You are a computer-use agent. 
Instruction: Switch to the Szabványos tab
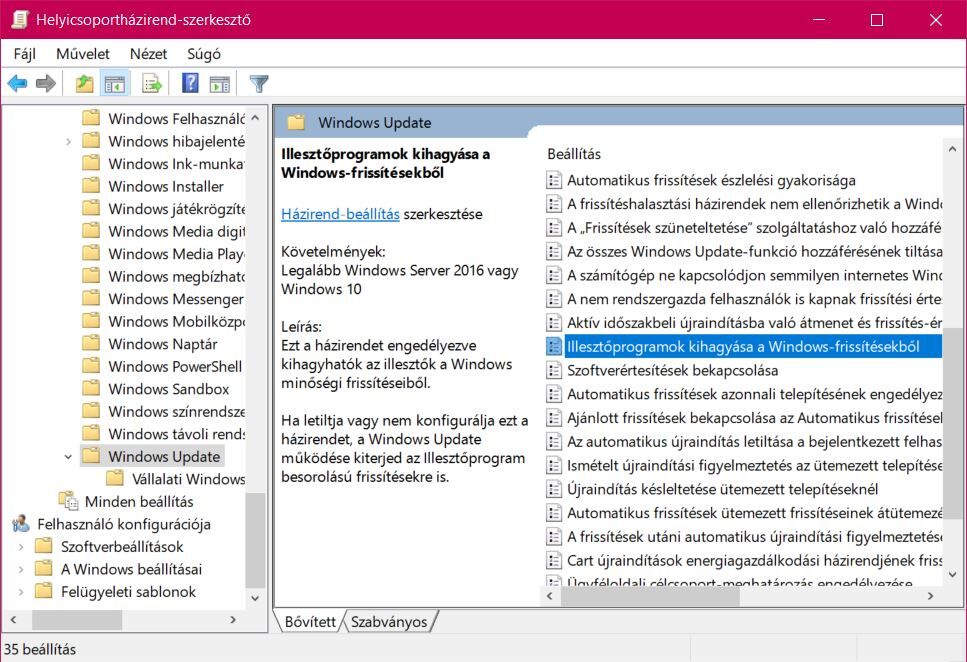click(389, 621)
